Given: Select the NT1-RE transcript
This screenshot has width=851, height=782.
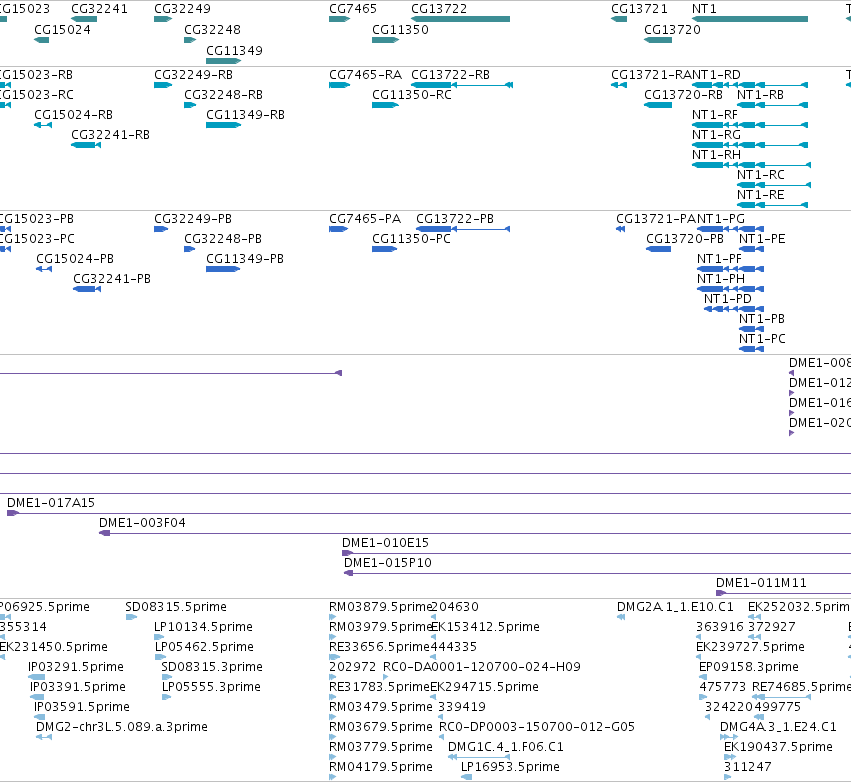Looking at the screenshot, I should point(772,206).
